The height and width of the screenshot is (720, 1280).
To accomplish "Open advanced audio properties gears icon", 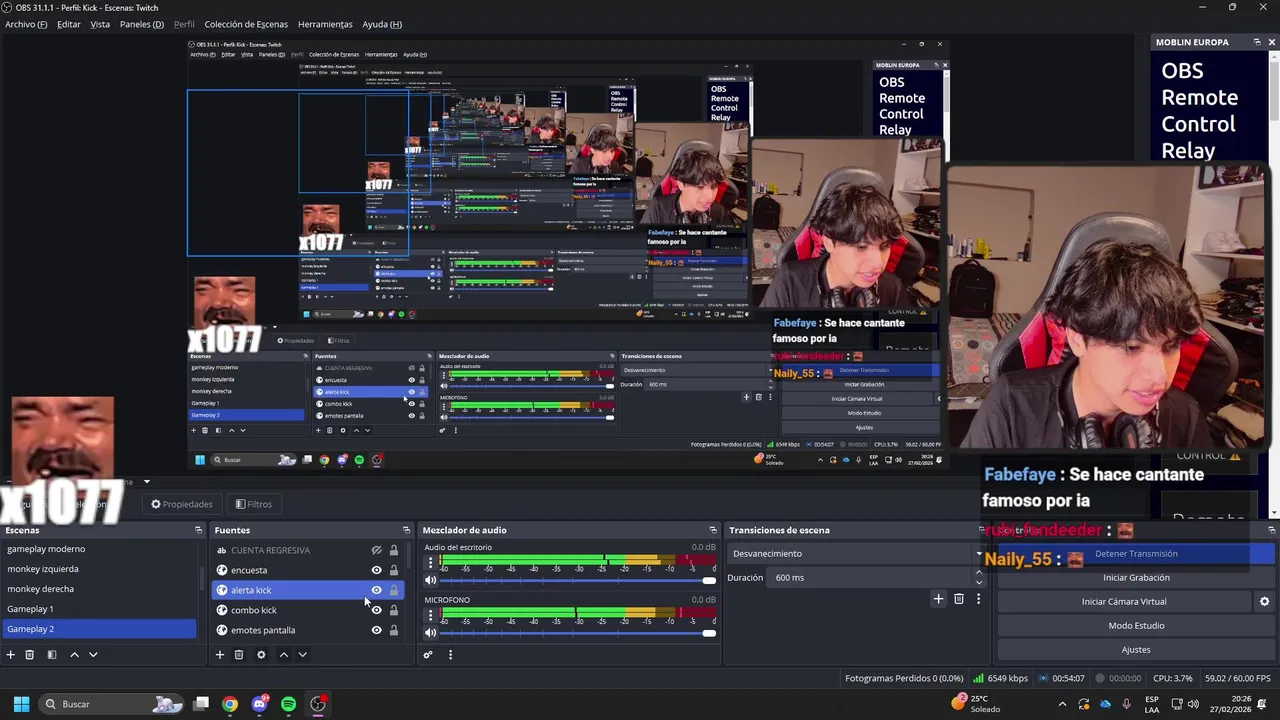I will (428, 655).
